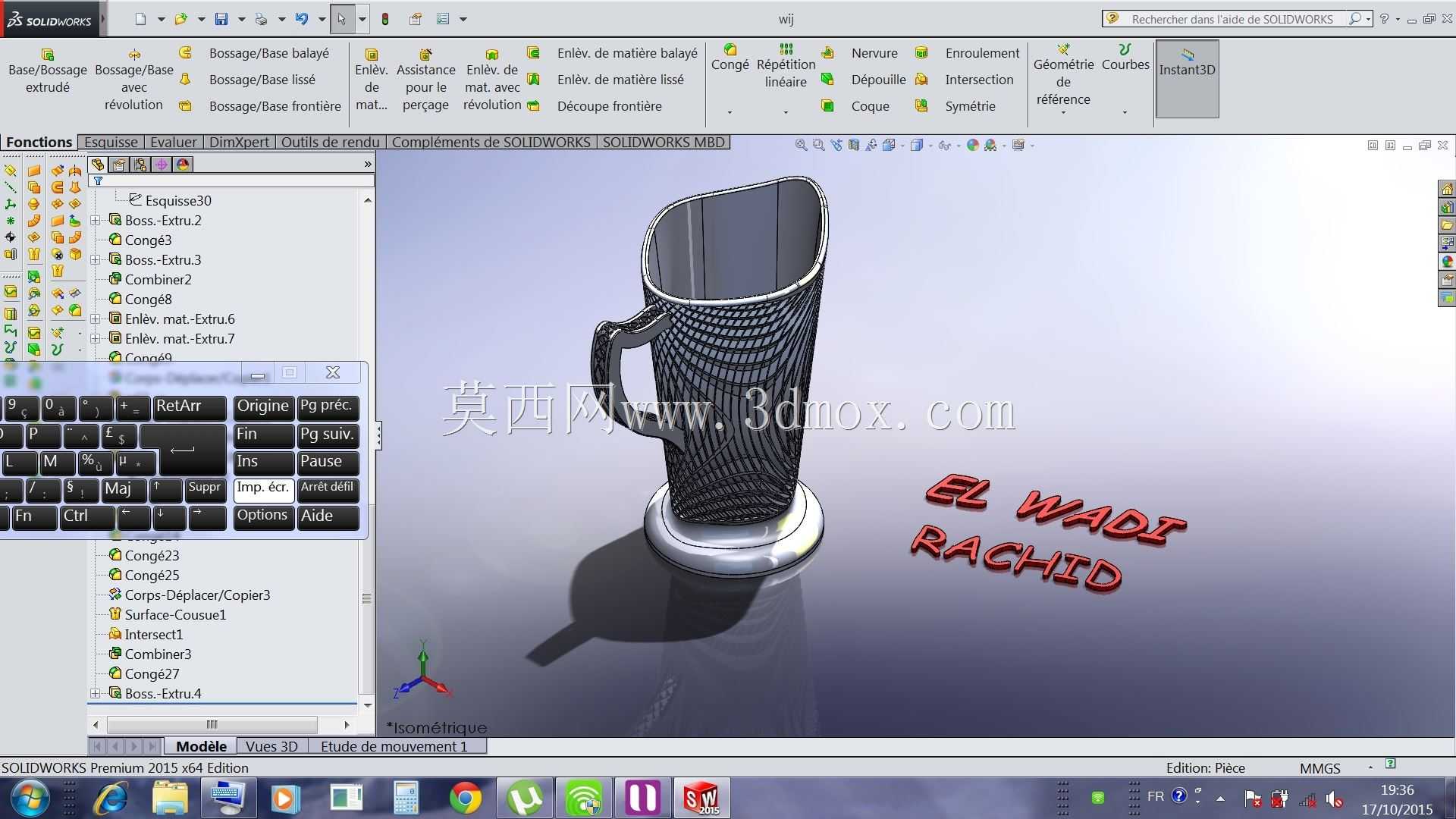Switch to the Esquisse tab
The height and width of the screenshot is (819, 1456).
(111, 142)
